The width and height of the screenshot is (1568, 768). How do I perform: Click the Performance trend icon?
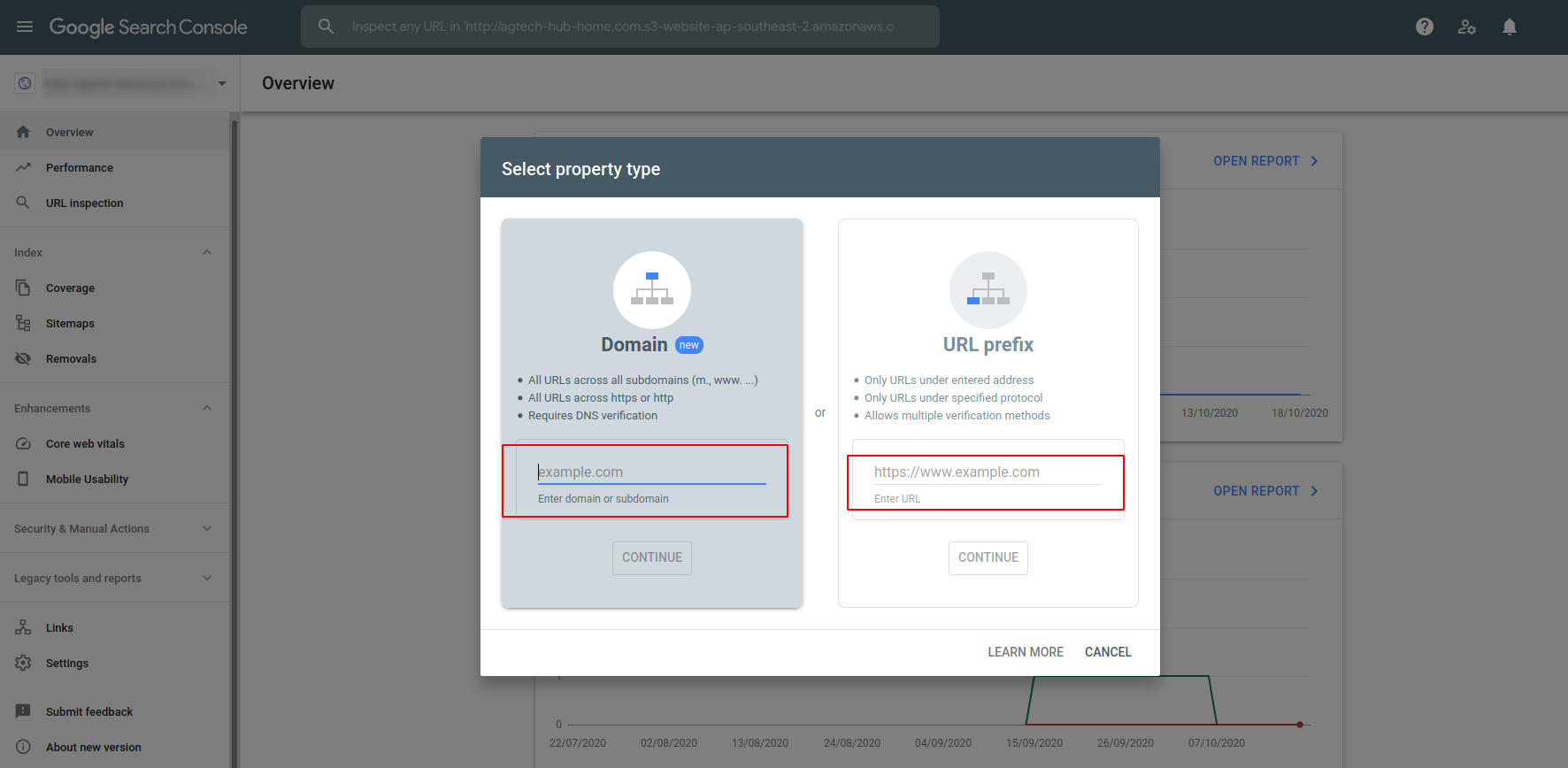point(23,167)
